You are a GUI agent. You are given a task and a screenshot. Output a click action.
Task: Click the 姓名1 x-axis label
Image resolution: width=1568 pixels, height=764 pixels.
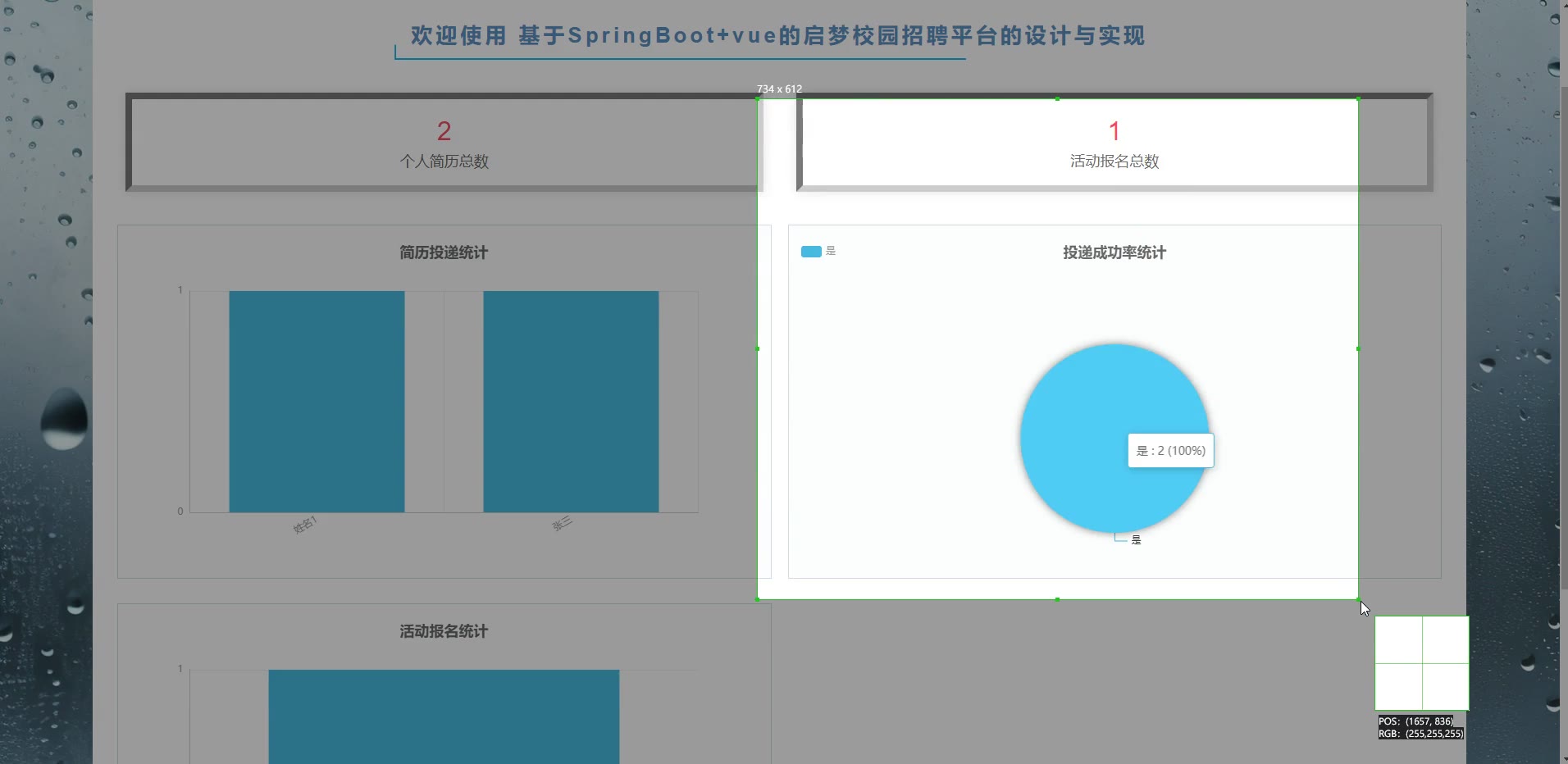pyautogui.click(x=305, y=525)
